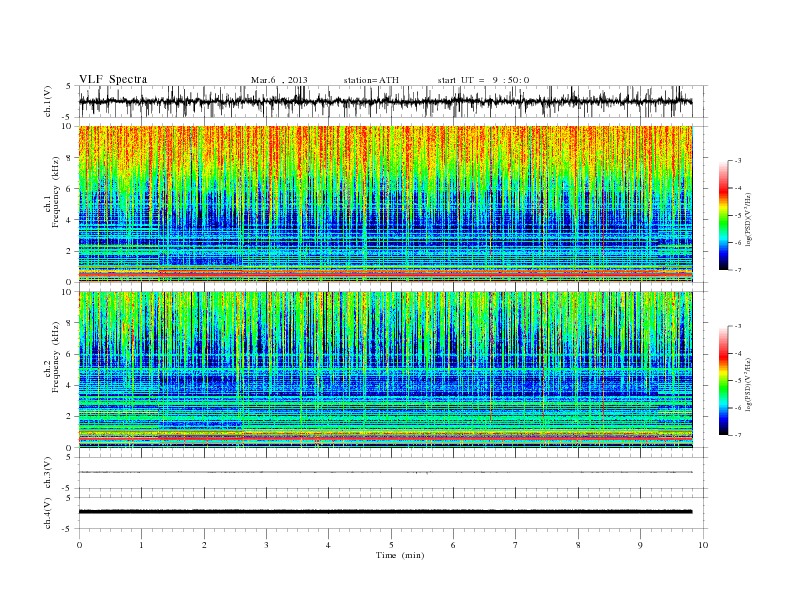Viewport: 792px width, 612px height.
Task: Click time axis tick label "9"
Action: tap(640, 545)
